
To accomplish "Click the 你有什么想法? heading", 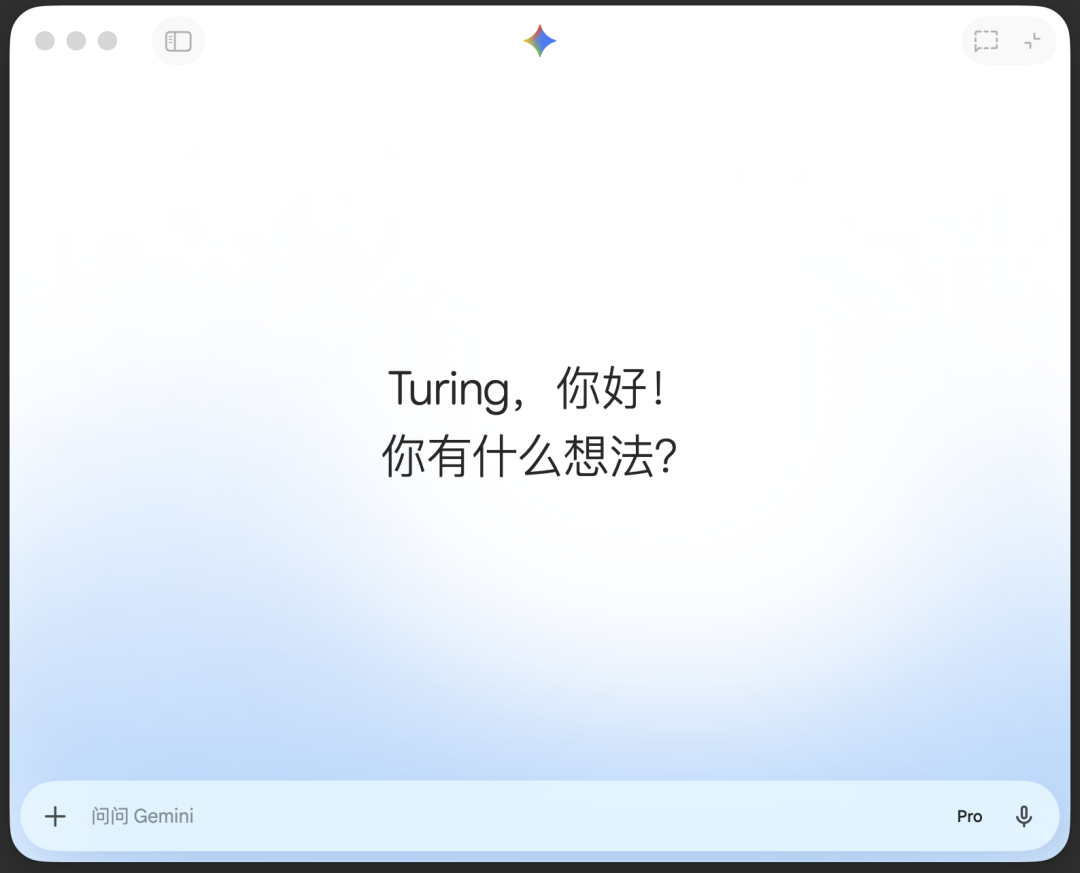I will pos(529,458).
